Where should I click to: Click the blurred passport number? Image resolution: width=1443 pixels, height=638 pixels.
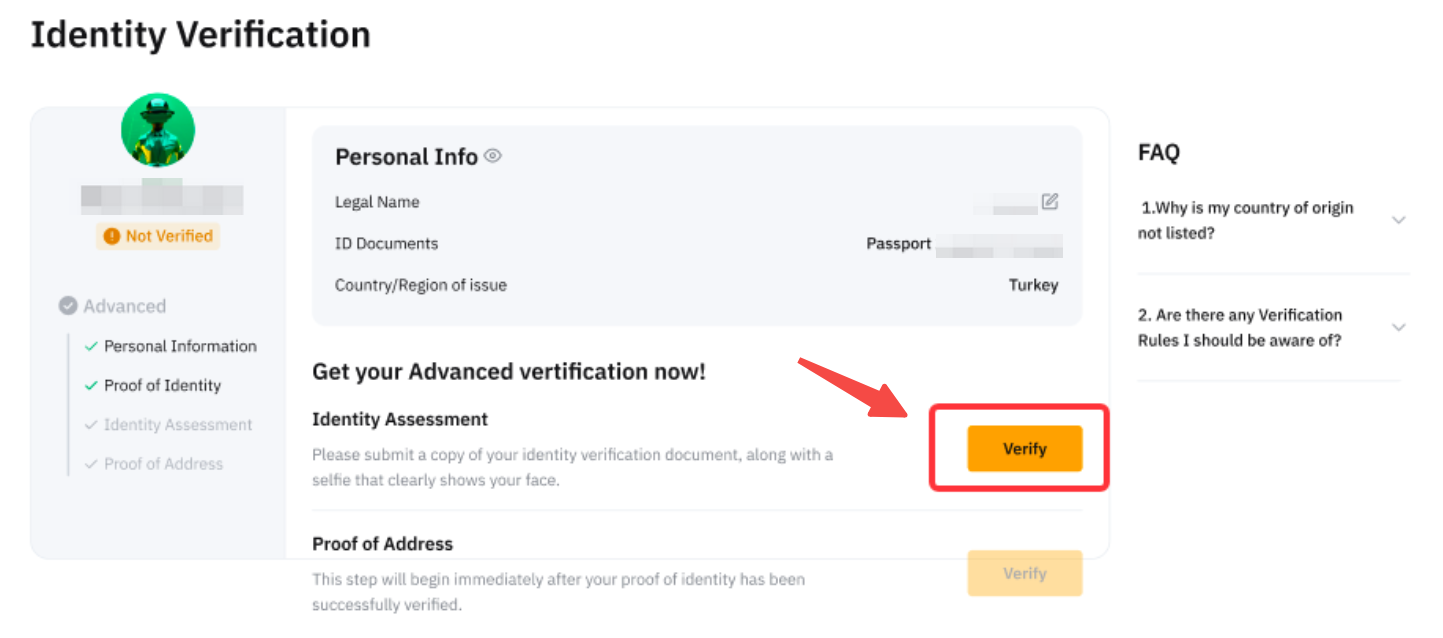pyautogui.click(x=999, y=245)
